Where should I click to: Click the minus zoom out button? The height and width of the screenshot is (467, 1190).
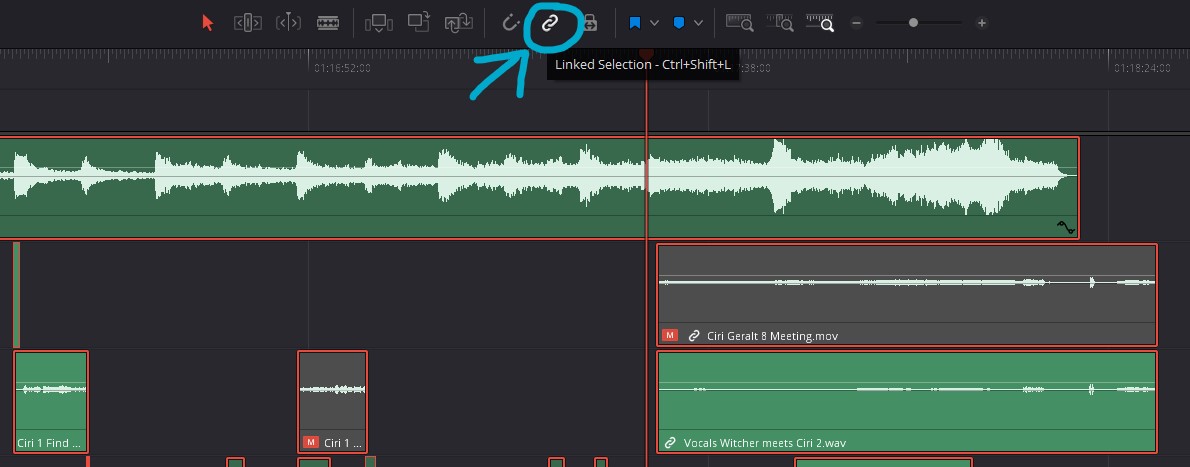(x=856, y=23)
